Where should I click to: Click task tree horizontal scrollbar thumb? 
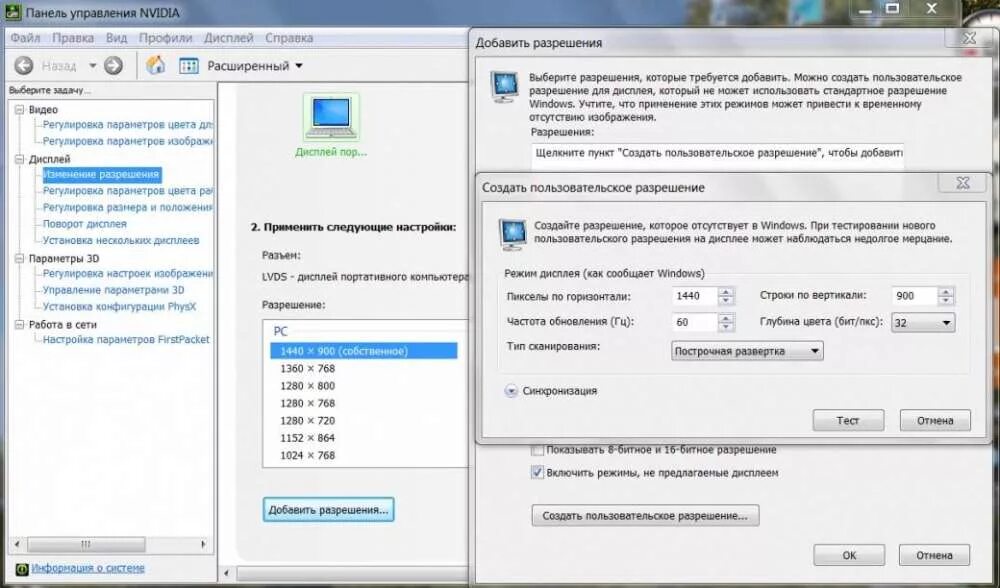click(85, 545)
